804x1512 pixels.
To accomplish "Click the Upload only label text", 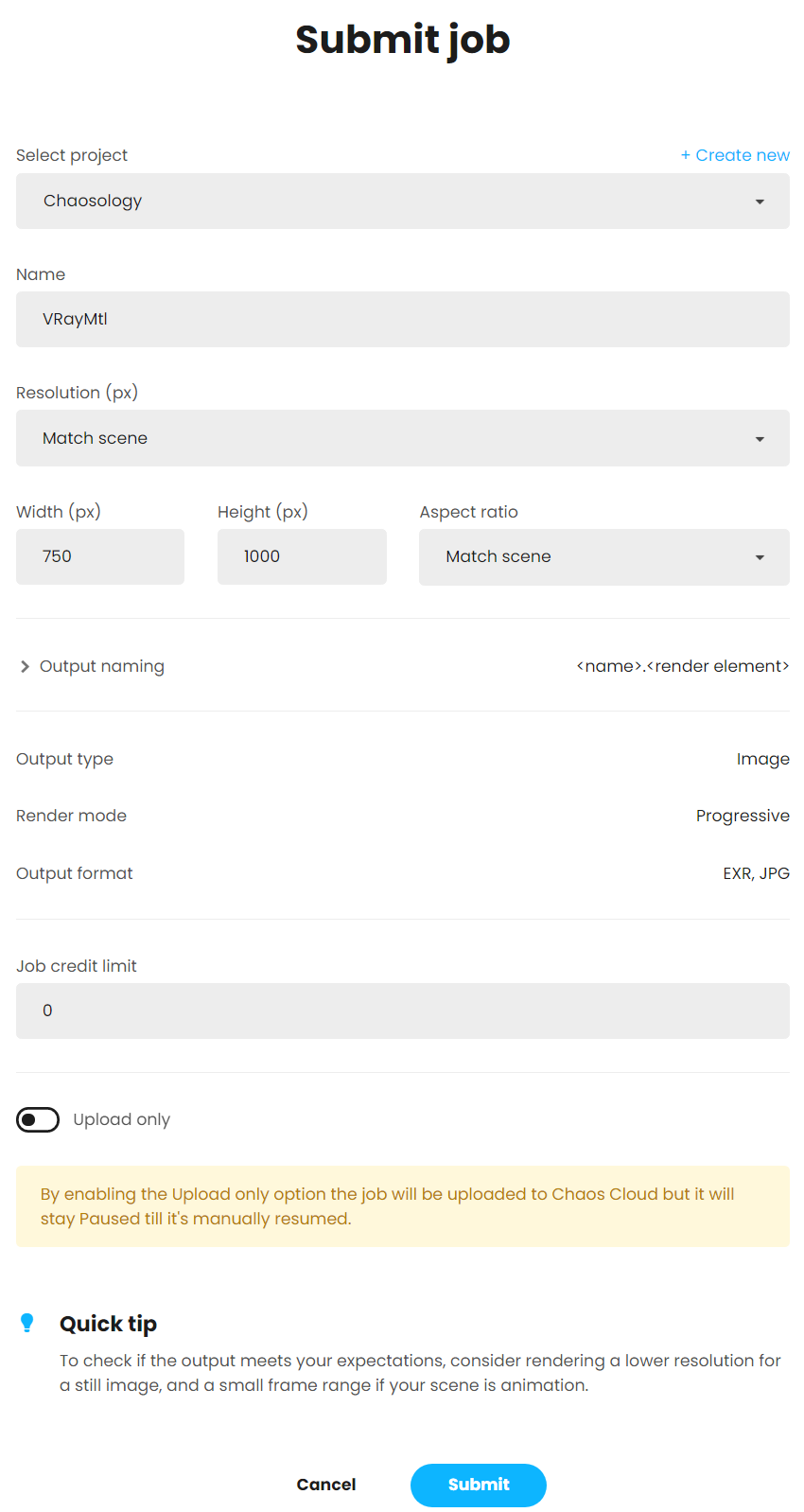I will pos(121,1119).
